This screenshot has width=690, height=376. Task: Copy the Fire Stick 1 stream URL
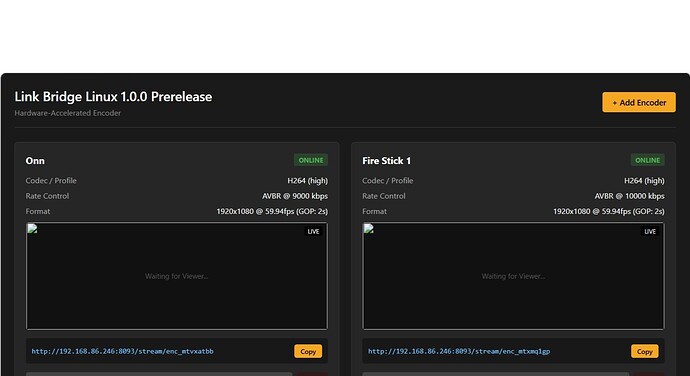pos(645,351)
